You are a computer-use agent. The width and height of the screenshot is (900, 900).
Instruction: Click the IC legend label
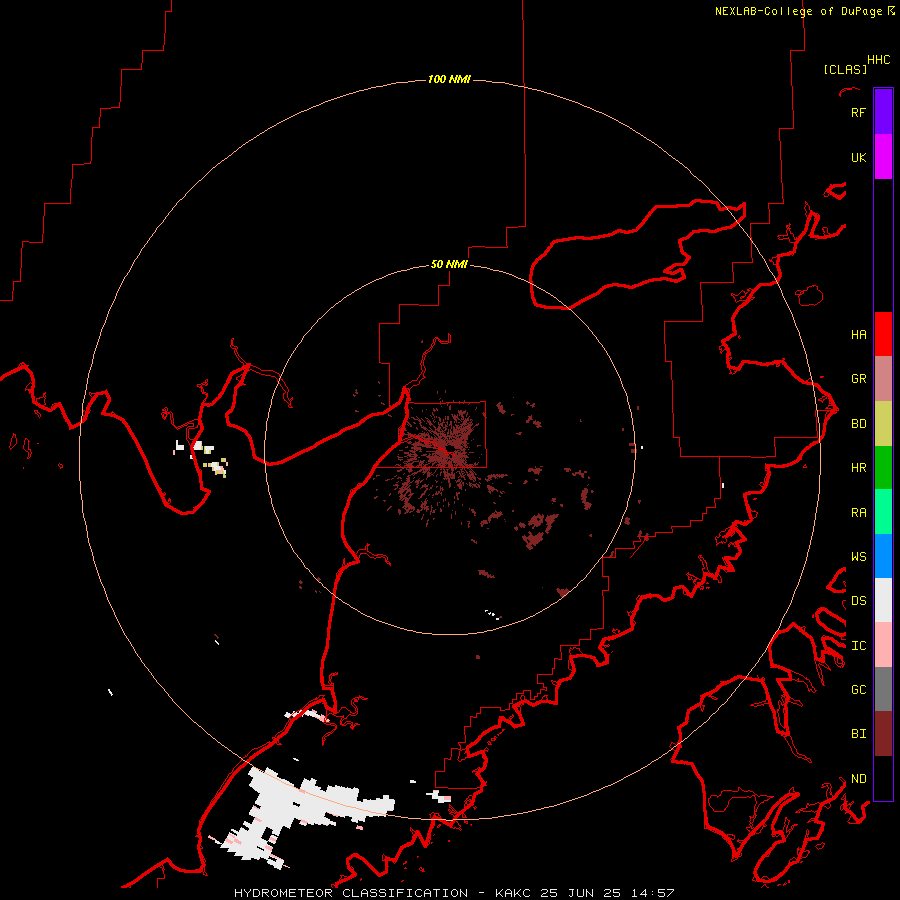pos(858,645)
